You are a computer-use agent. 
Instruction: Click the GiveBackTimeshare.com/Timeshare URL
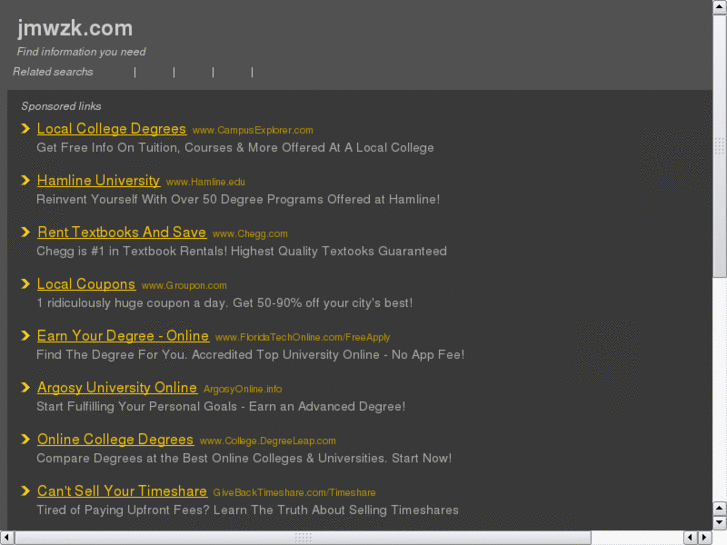click(294, 493)
